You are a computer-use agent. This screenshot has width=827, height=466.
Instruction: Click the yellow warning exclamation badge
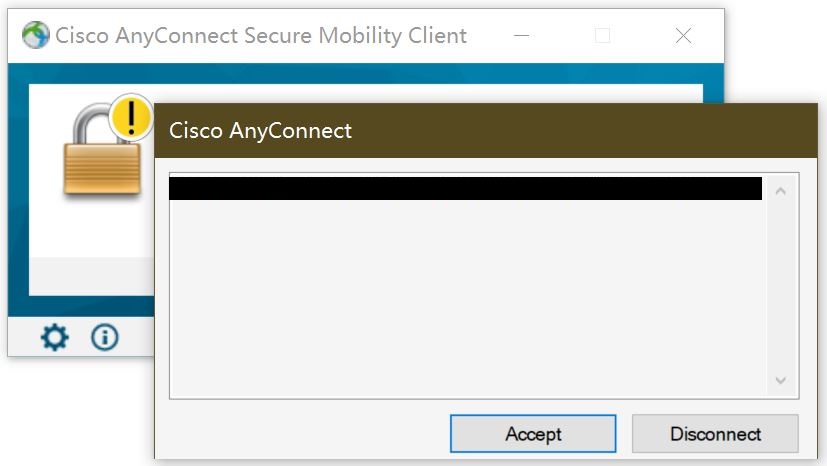click(131, 118)
